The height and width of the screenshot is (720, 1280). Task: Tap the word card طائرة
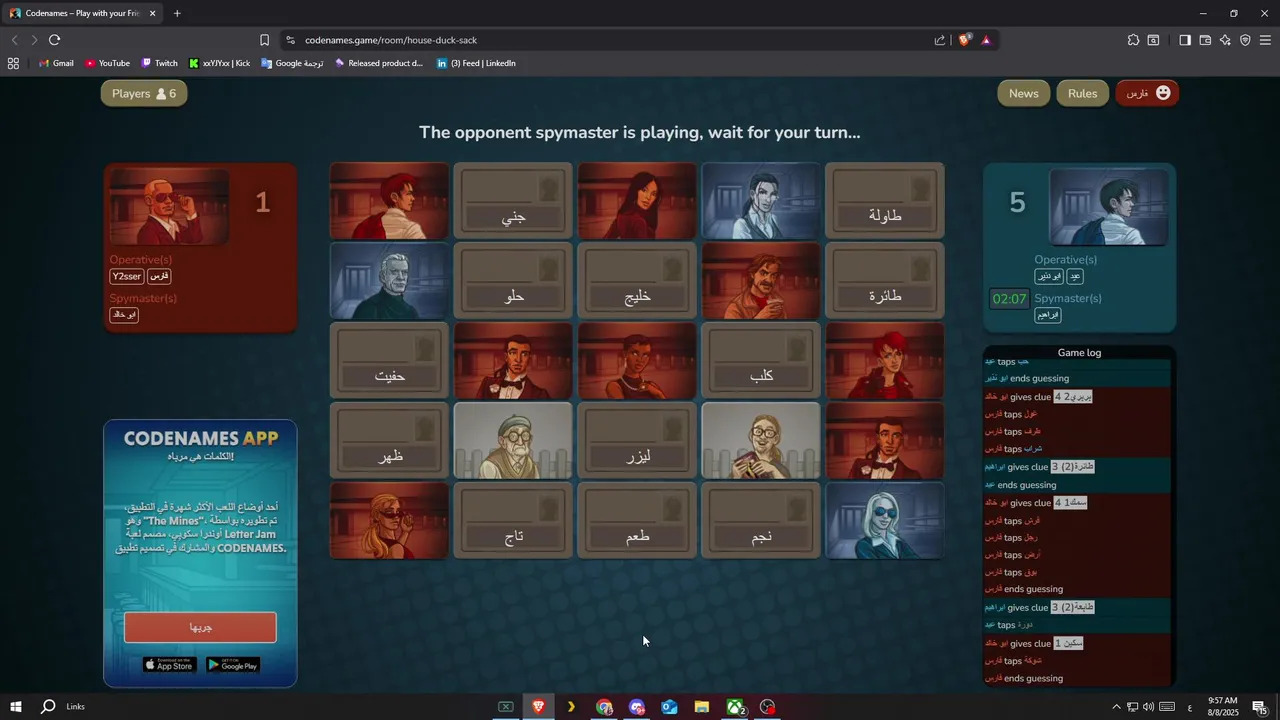tap(885, 281)
